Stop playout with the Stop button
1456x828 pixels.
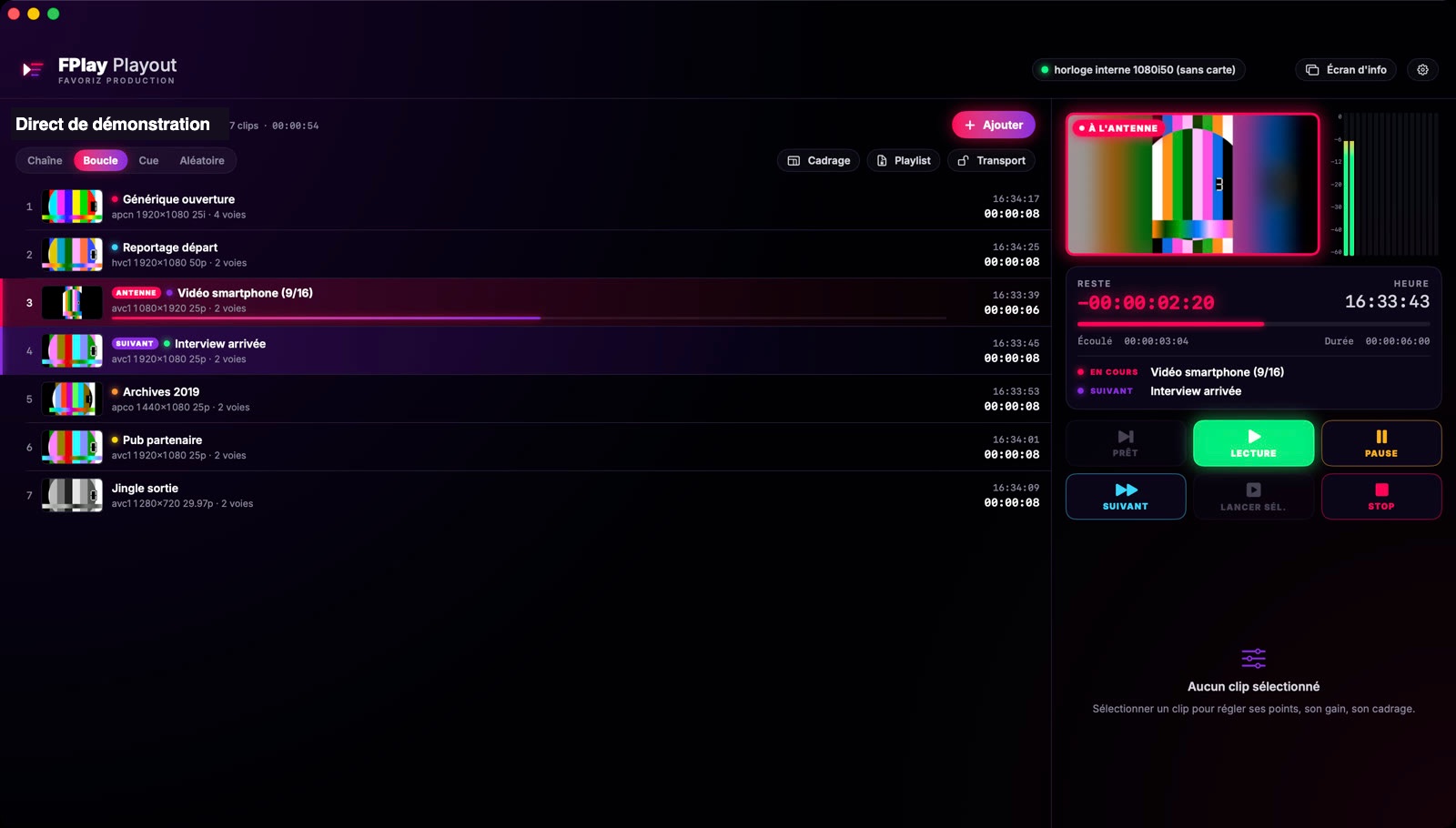(1381, 496)
